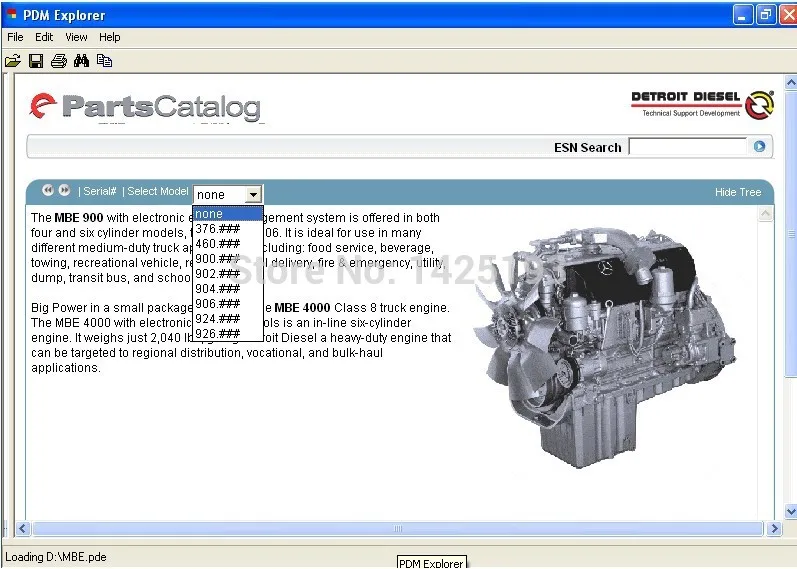Click the ESN Search go arrow

pyautogui.click(x=759, y=146)
